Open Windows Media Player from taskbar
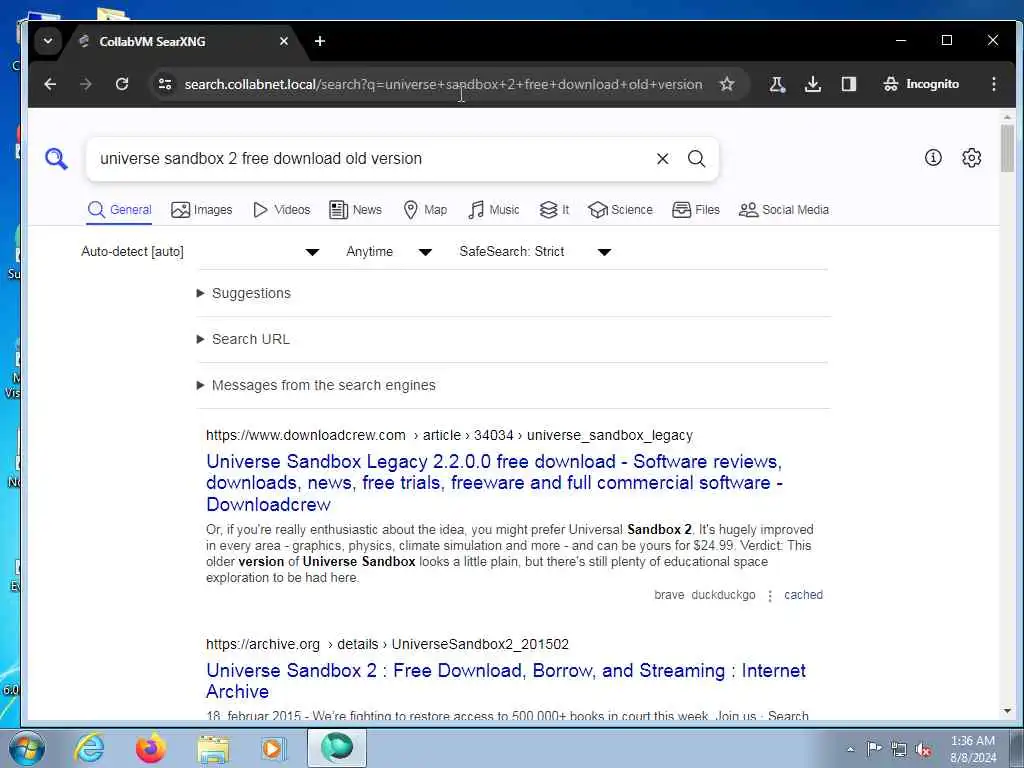Image resolution: width=1024 pixels, height=768 pixels. click(274, 748)
